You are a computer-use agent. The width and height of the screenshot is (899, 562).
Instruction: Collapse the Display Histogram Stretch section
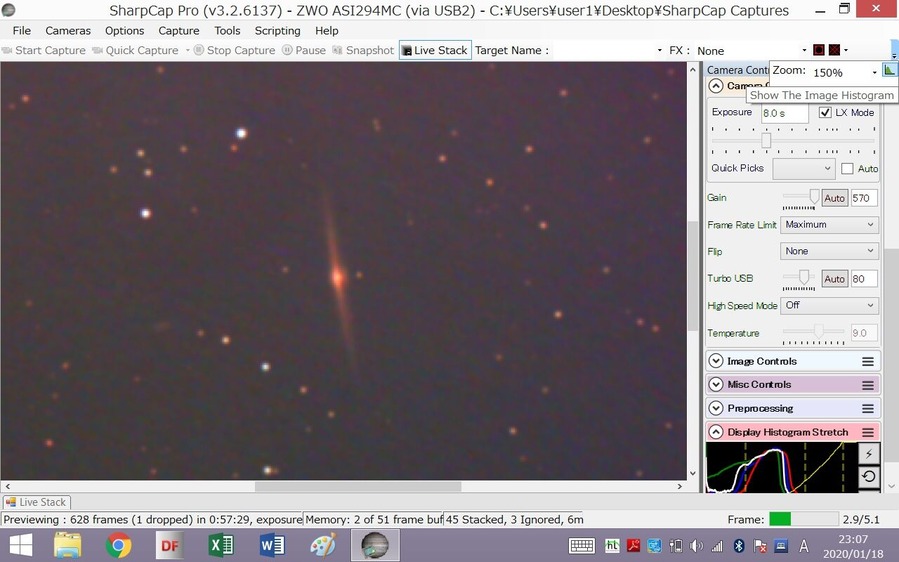coord(716,432)
